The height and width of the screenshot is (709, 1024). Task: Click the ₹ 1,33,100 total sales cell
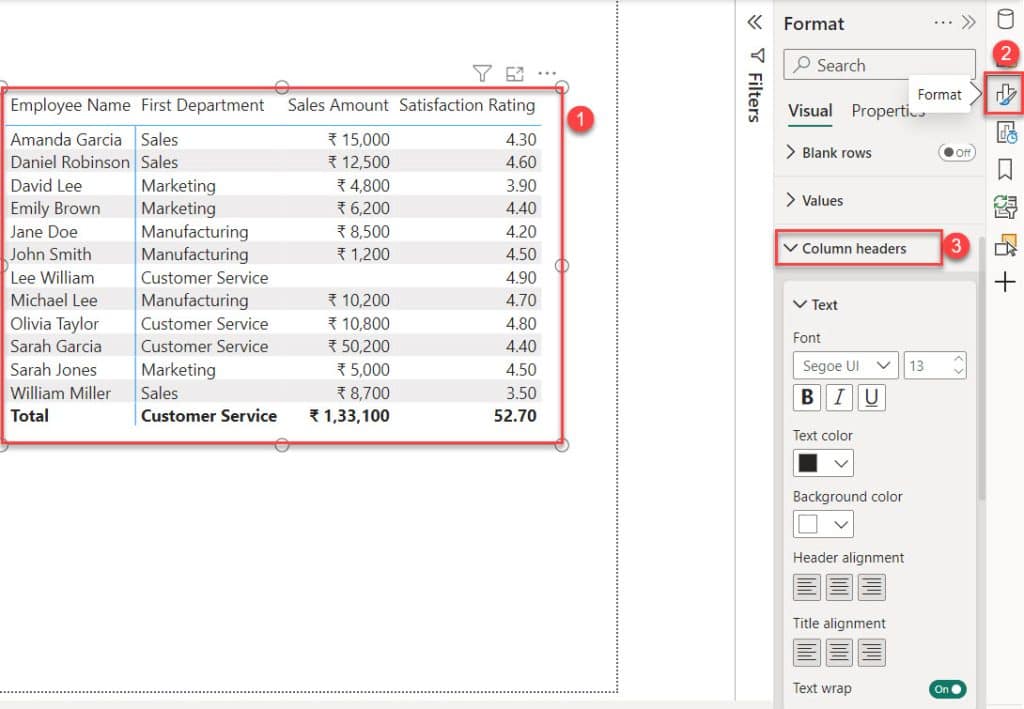[349, 416]
